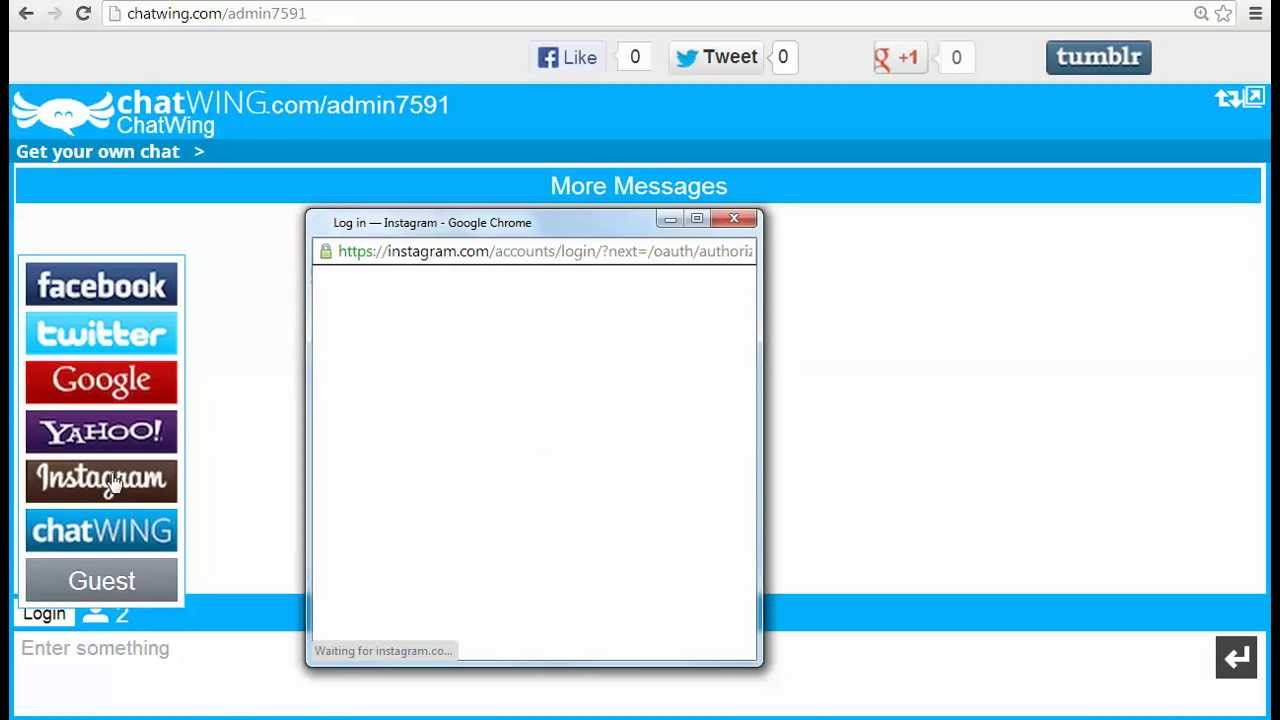Click the refresh arrows icon in chat header
1280x720 pixels.
point(1228,98)
